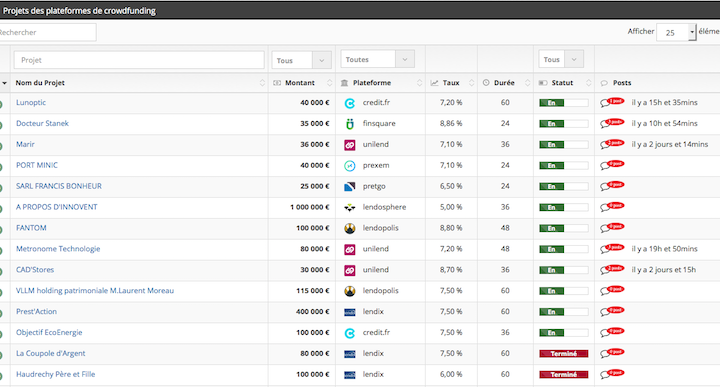The image size is (720, 387).
Task: Click the lendix logo in Prest'Action row
Action: (349, 312)
